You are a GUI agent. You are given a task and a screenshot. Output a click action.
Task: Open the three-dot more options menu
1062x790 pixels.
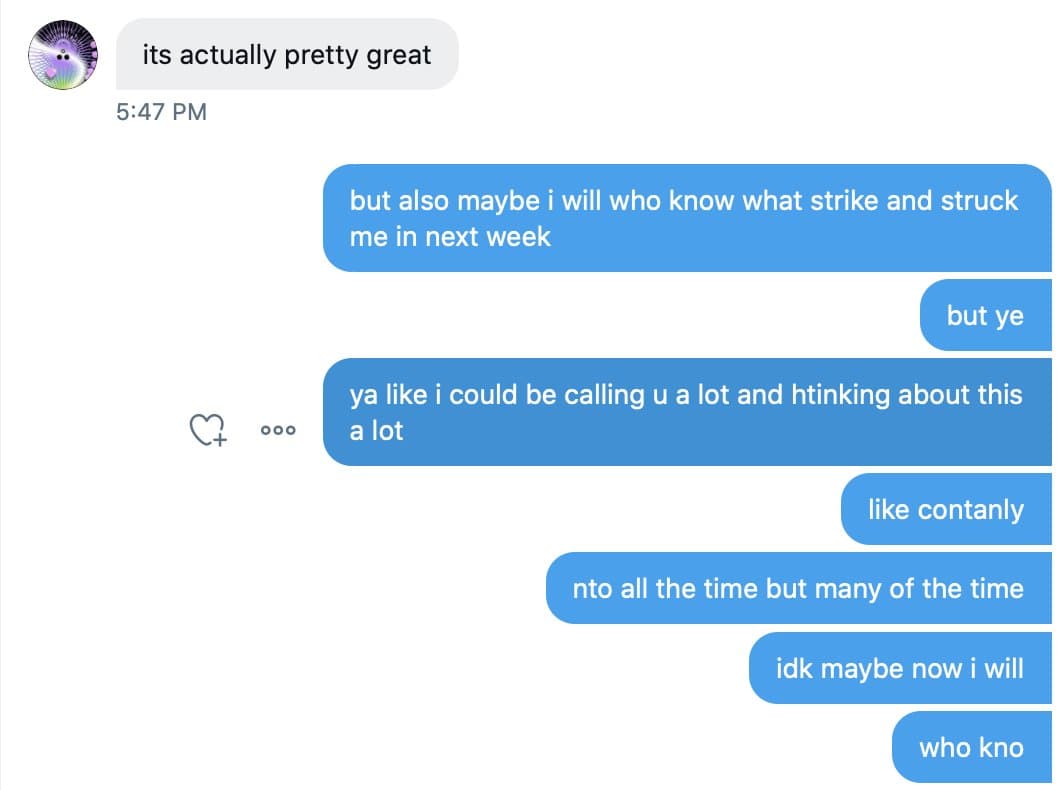point(277,430)
